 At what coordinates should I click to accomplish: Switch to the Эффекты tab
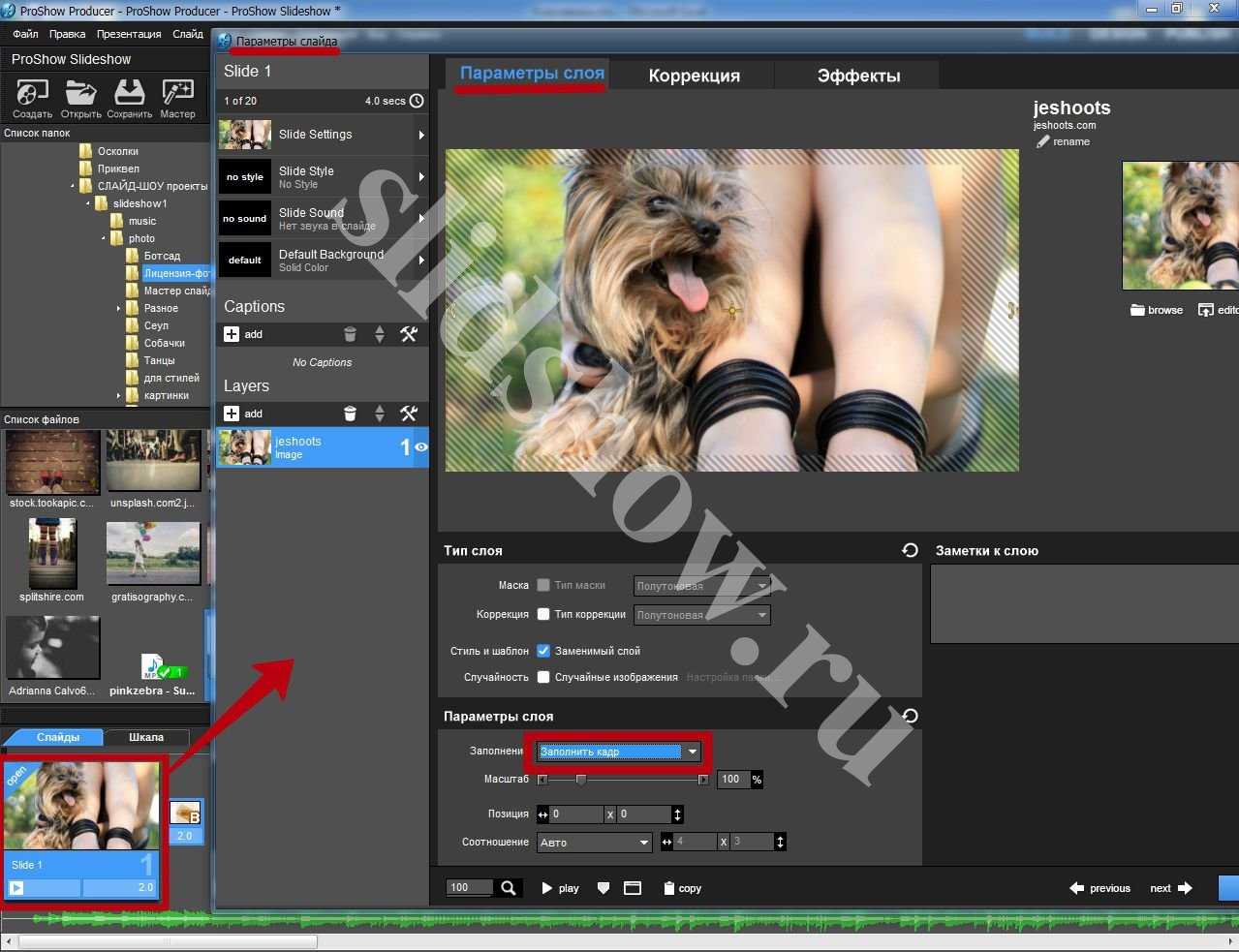858,76
